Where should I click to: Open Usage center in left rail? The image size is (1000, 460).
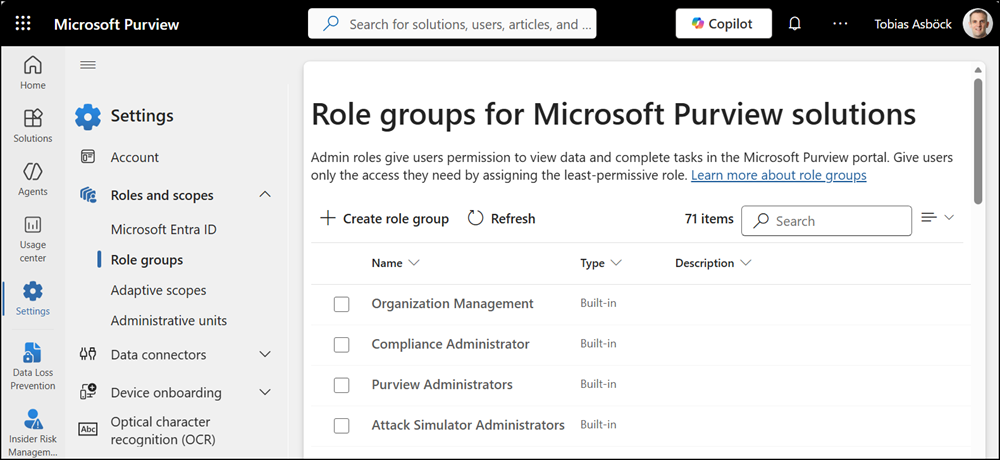tap(33, 239)
